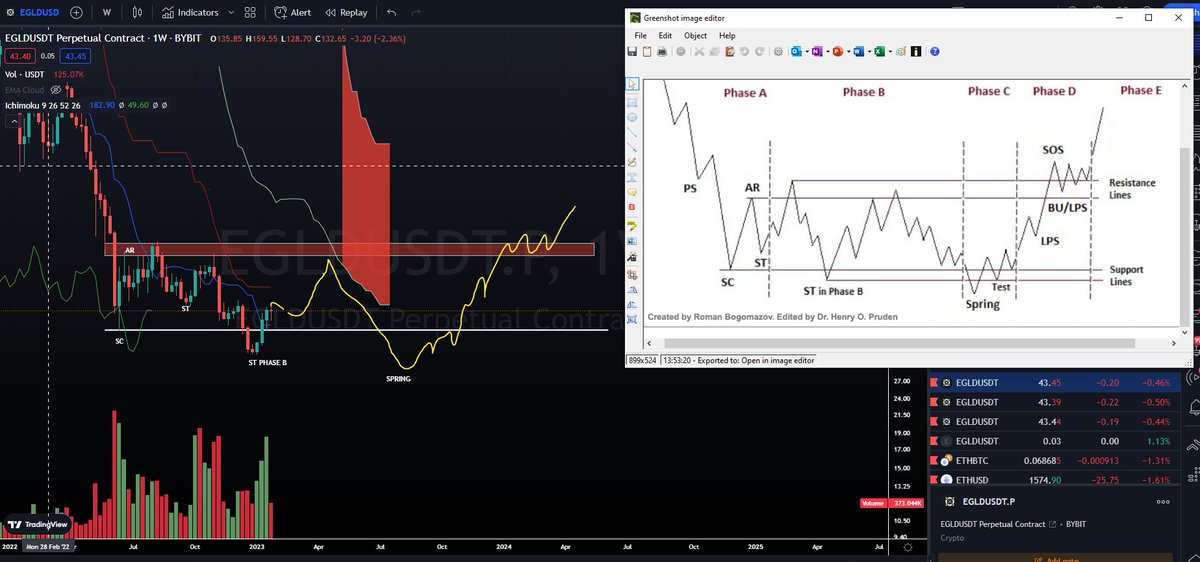Select the Greenshot text box tool
1200x562 pixels.
(x=632, y=177)
